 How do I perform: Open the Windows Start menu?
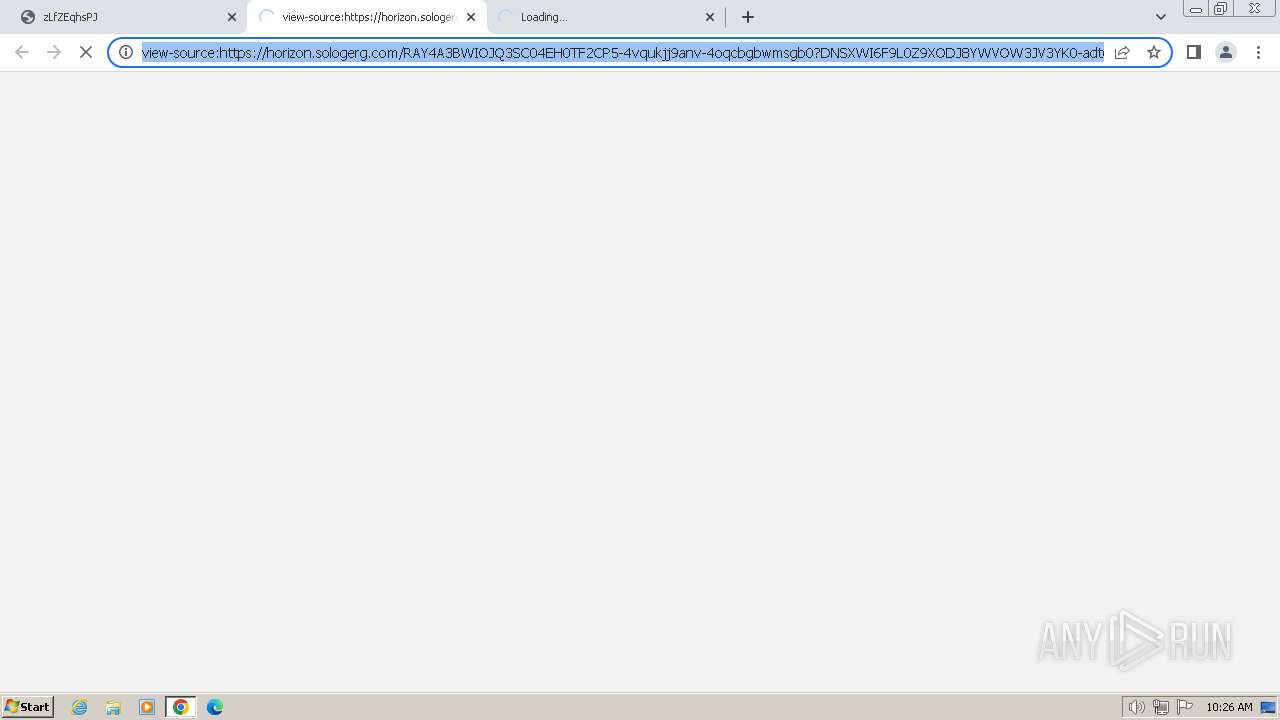[x=28, y=706]
